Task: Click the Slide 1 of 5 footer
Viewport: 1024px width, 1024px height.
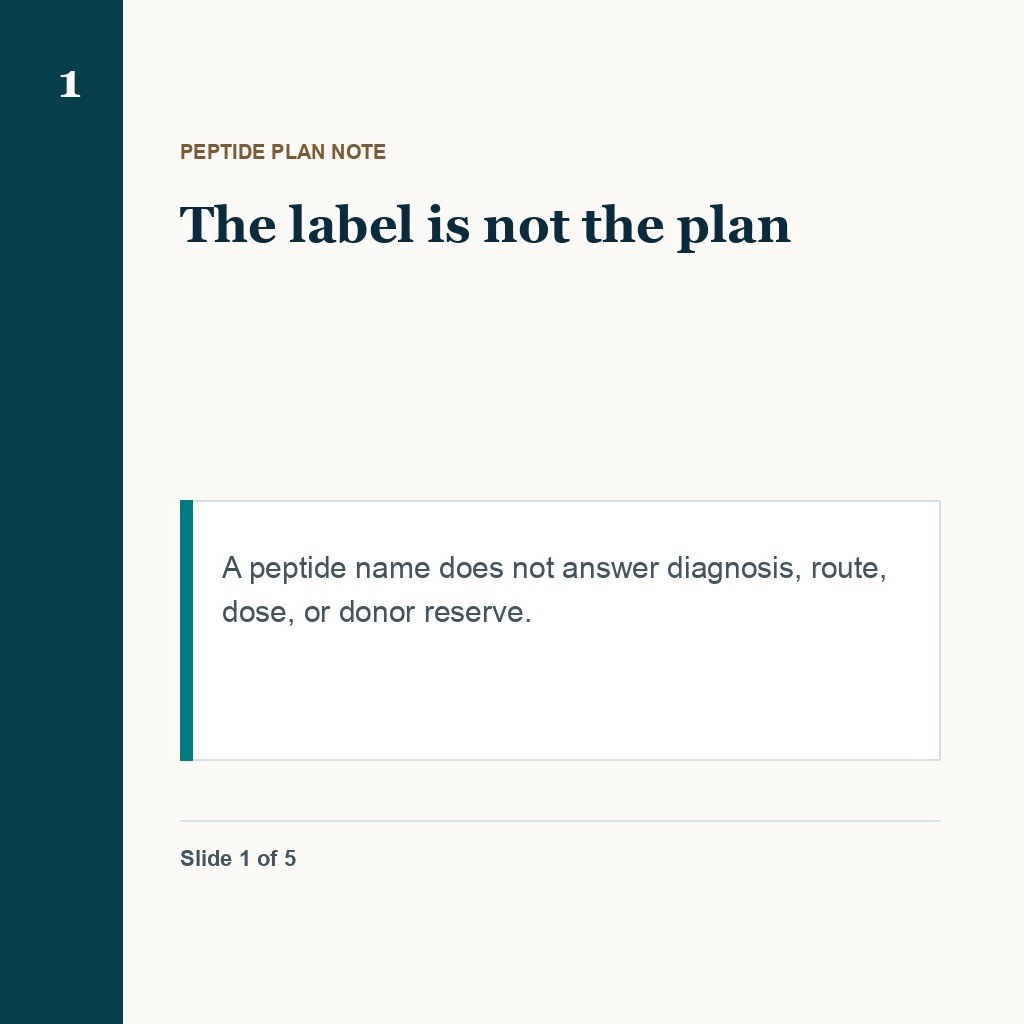Action: [238, 858]
